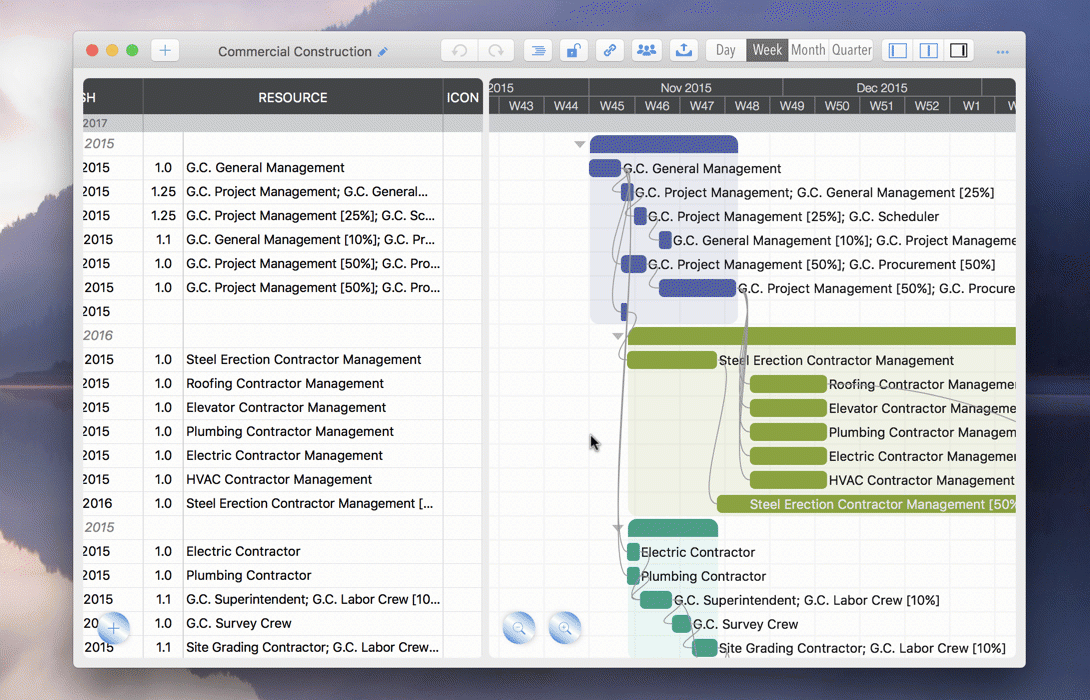
Task: Click the W52 week header on timeline
Action: pos(927,106)
